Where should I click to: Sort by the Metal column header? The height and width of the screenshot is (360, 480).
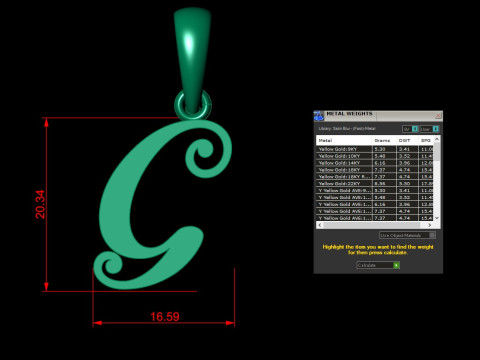pos(344,140)
